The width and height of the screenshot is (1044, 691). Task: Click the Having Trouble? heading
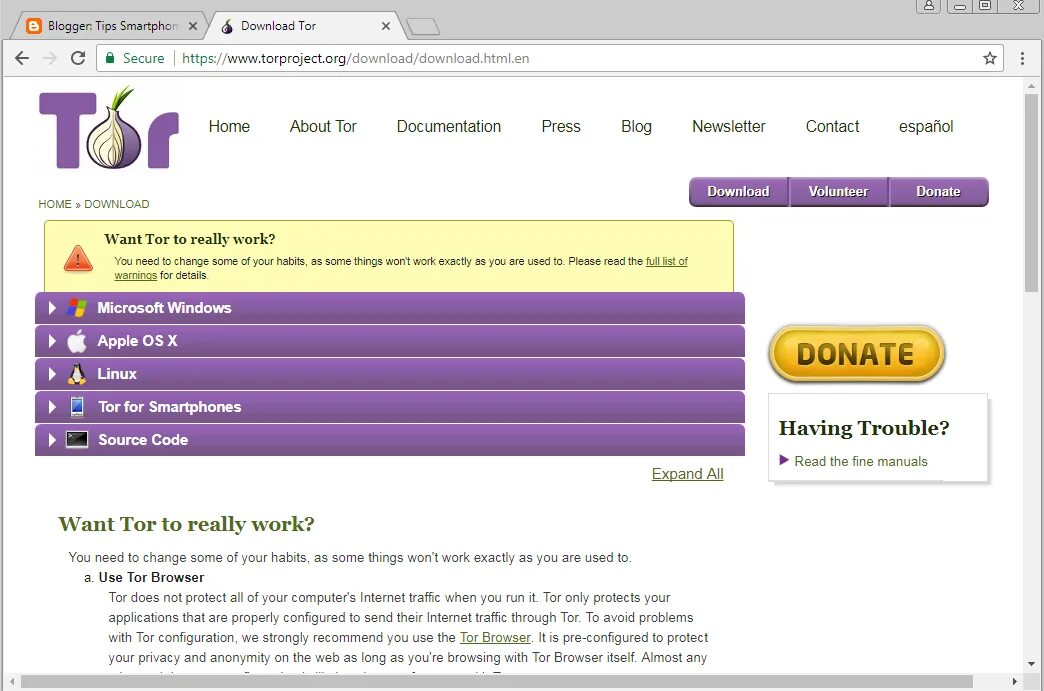864,427
